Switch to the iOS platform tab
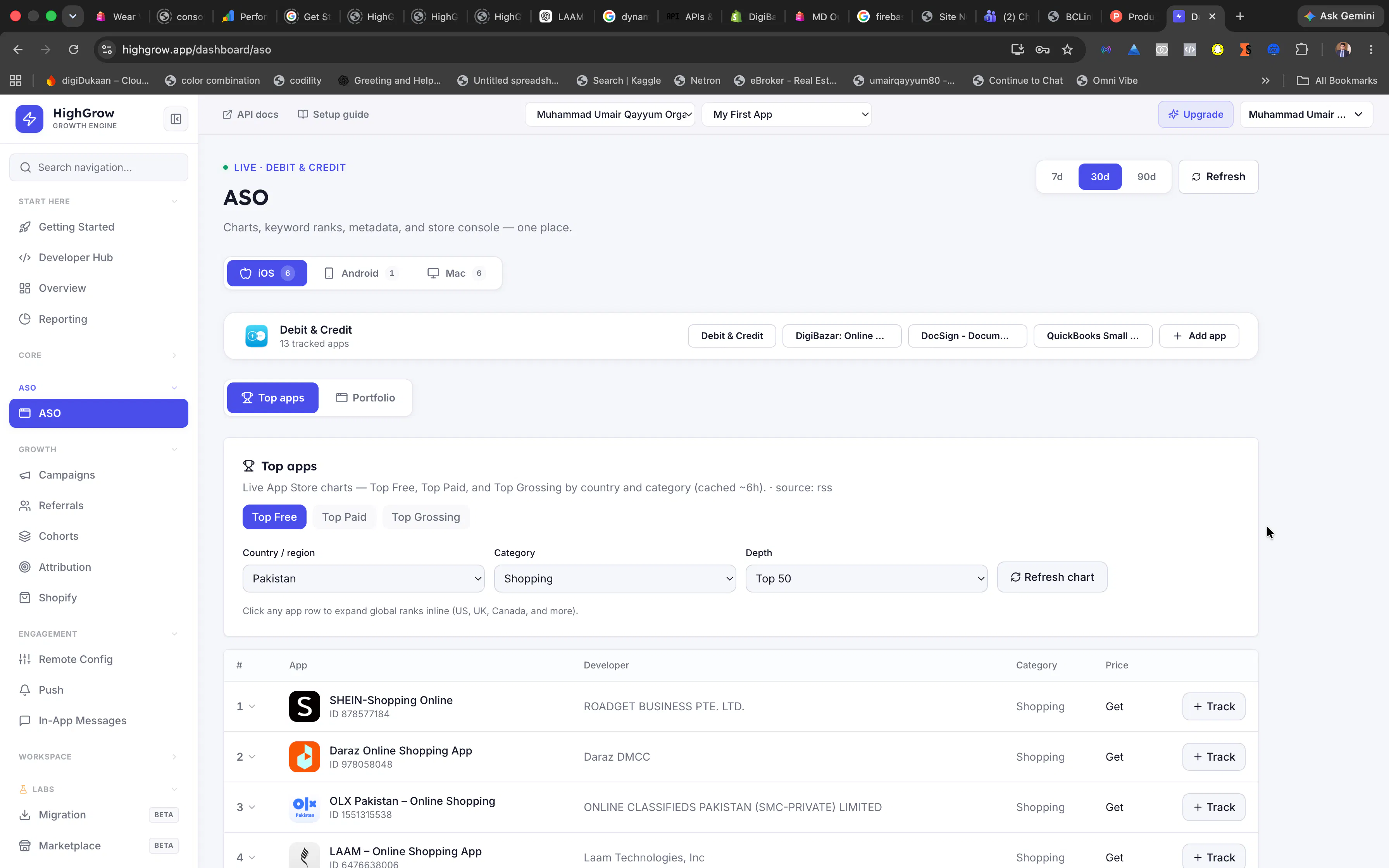 [267, 273]
